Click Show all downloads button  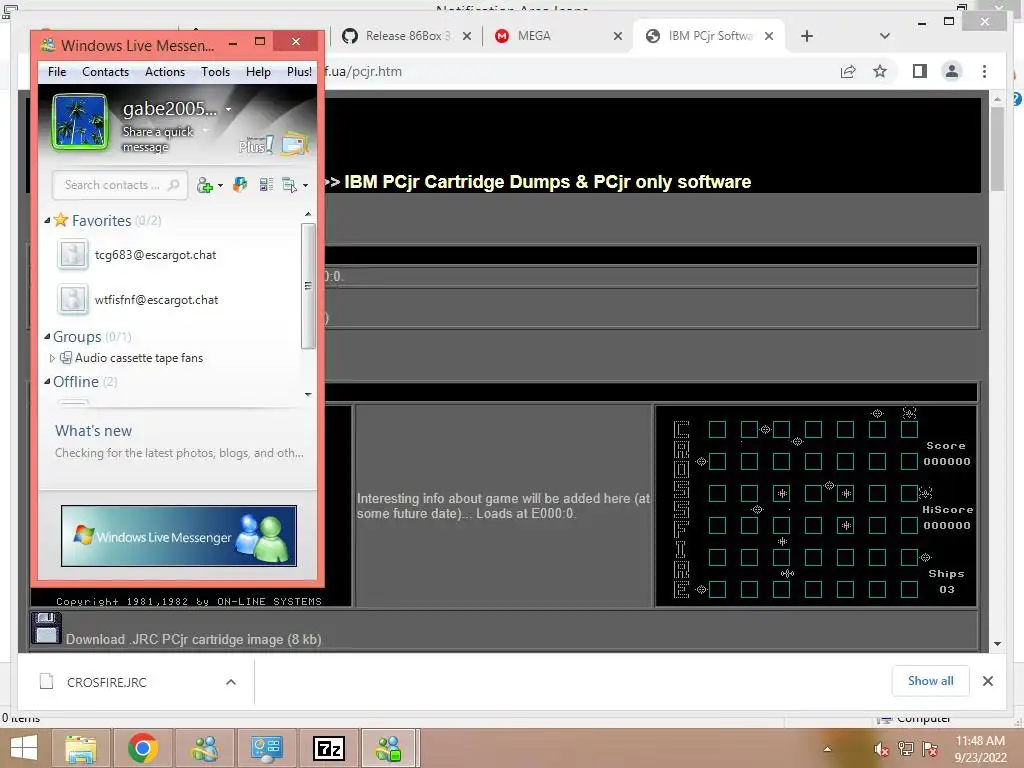pos(931,681)
